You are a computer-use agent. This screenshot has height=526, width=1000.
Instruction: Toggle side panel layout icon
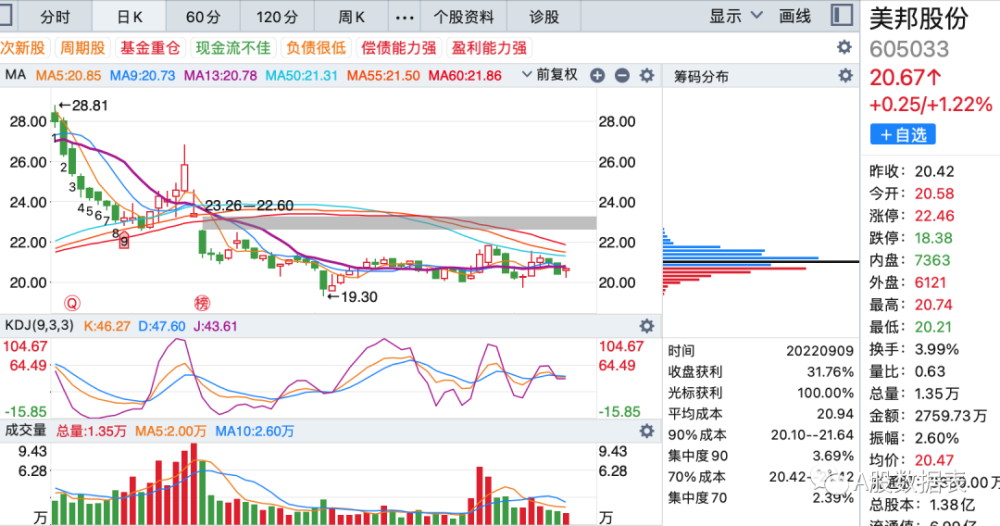point(842,15)
